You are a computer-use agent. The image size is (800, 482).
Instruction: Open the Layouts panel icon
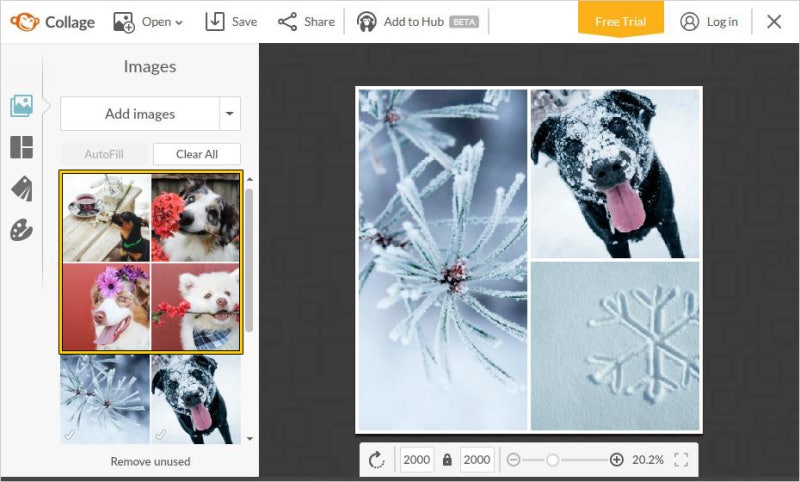21,147
